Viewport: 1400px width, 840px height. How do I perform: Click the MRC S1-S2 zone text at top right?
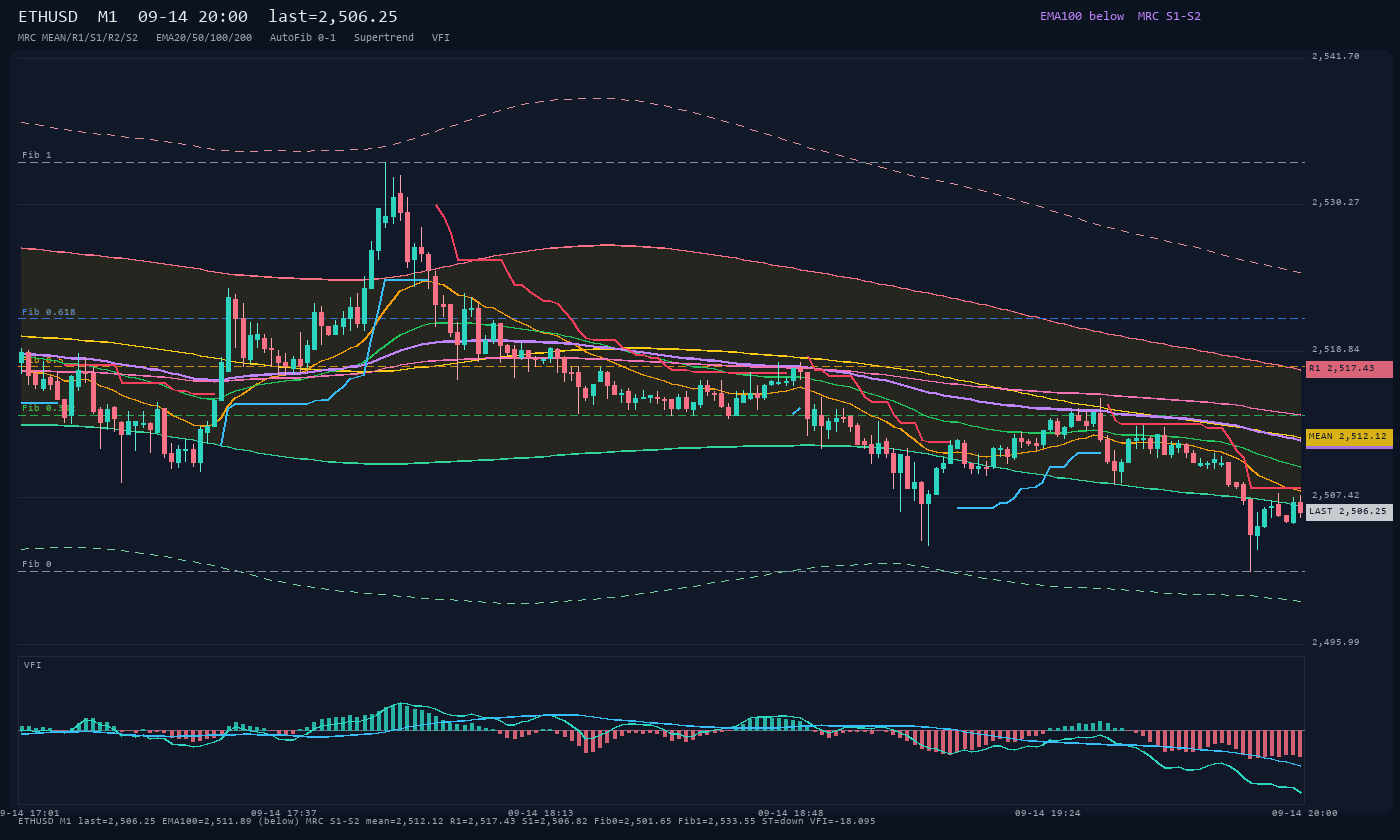coord(1169,16)
